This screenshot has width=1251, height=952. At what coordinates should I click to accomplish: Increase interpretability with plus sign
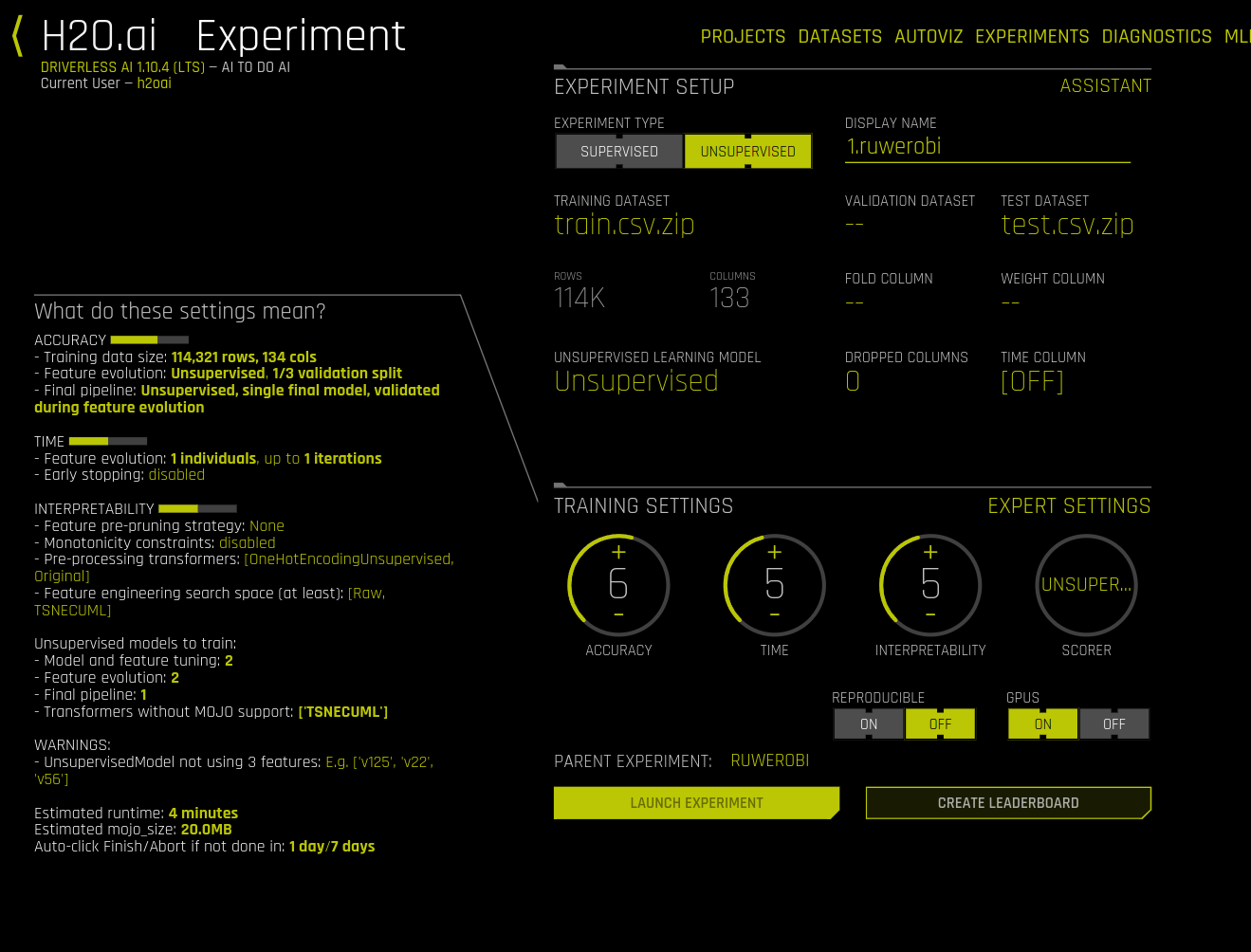point(930,552)
